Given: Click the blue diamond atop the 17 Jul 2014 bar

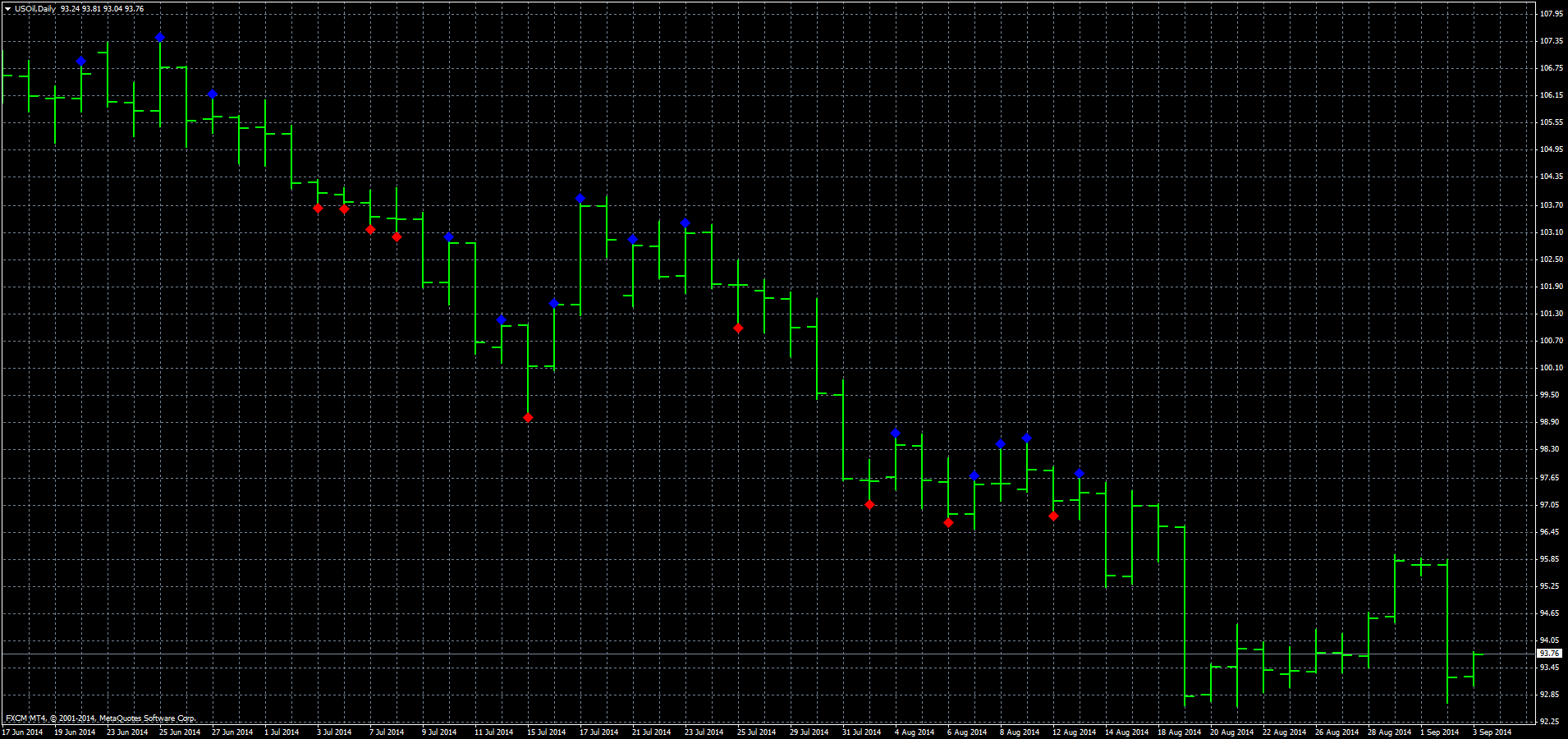Looking at the screenshot, I should (580, 199).
